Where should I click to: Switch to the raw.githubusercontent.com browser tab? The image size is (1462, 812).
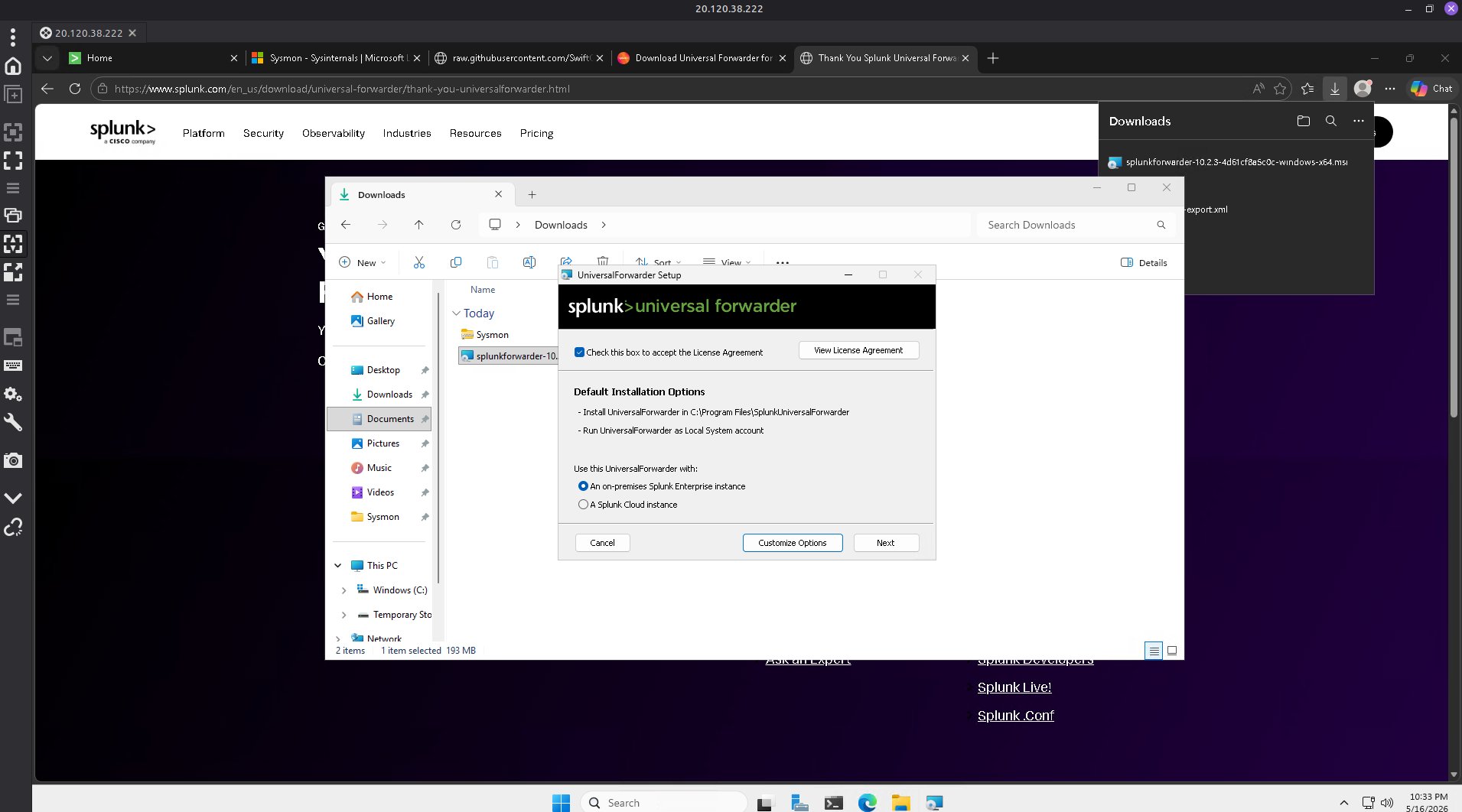[x=519, y=58]
